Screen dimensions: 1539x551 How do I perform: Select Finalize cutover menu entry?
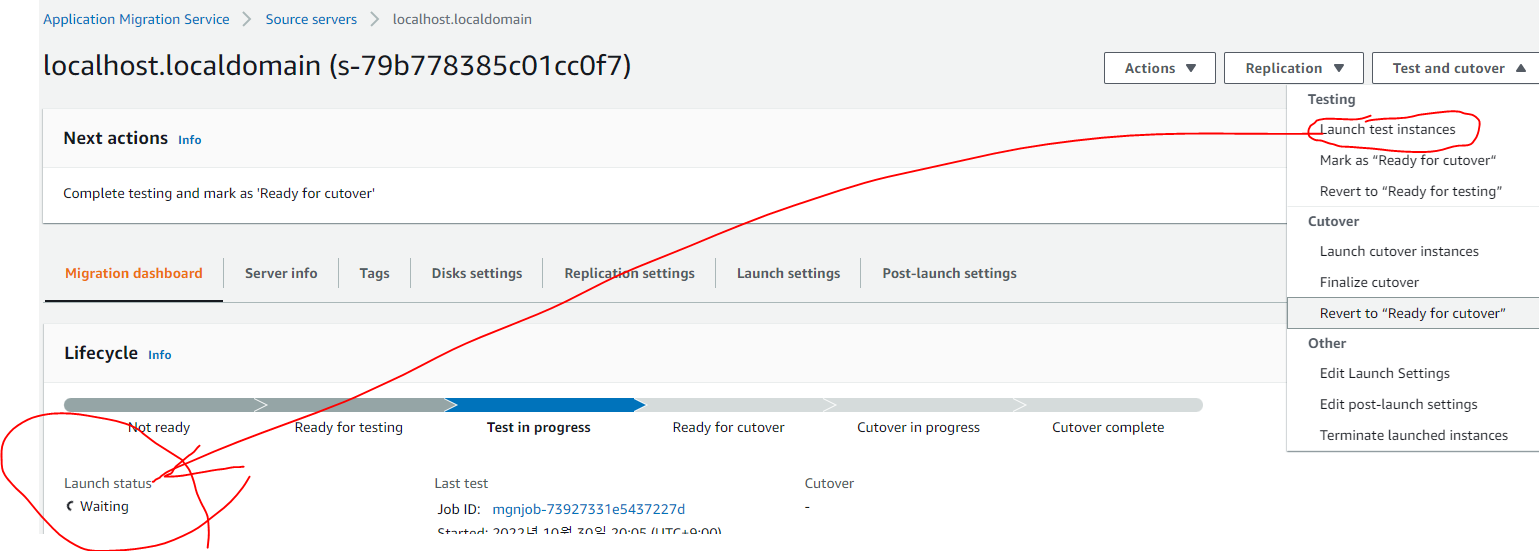point(1369,282)
